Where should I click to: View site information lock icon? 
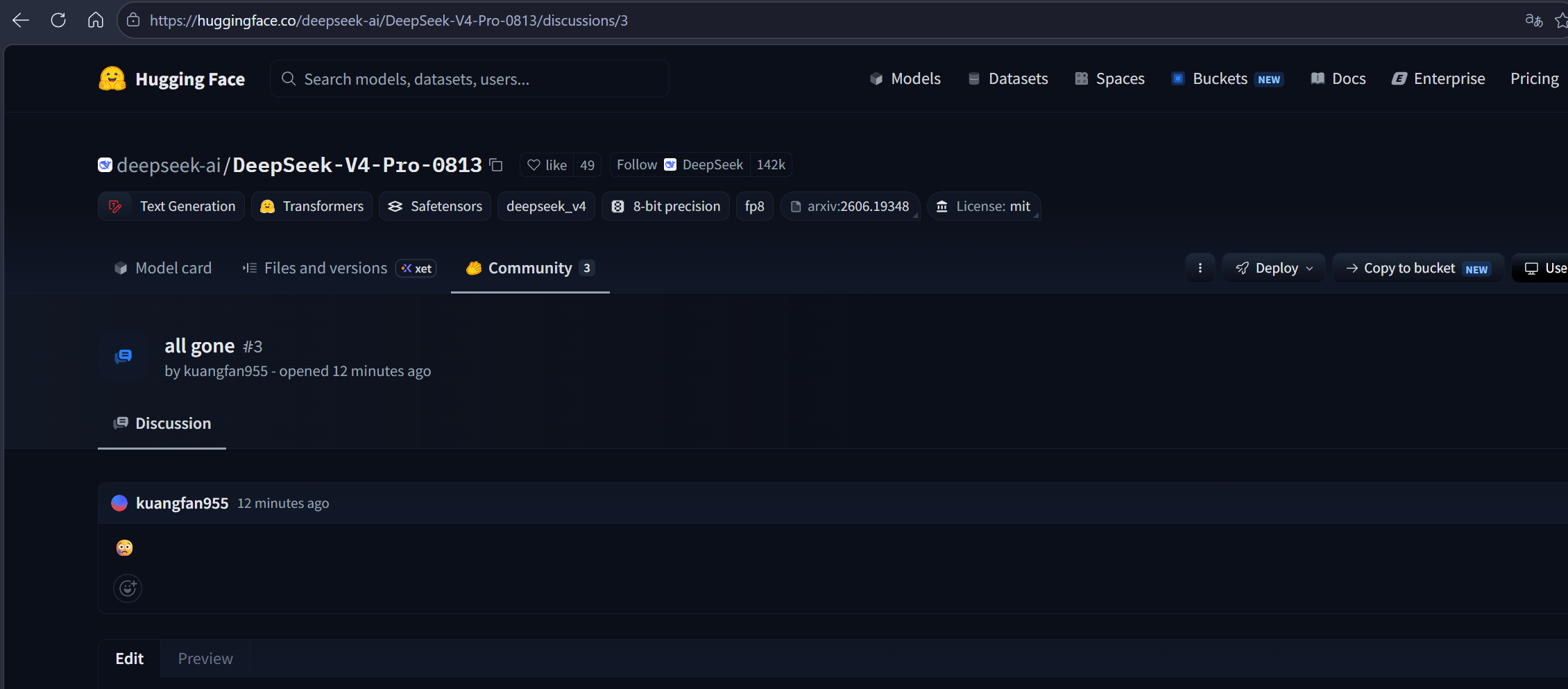[x=133, y=20]
